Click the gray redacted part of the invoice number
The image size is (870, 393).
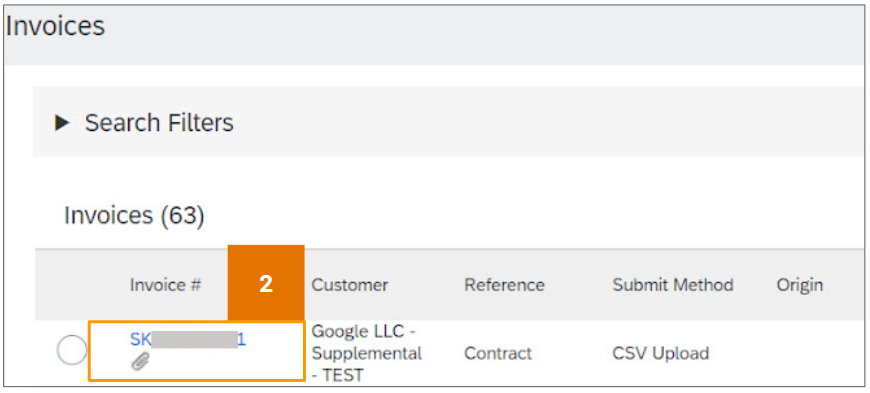[x=194, y=339]
